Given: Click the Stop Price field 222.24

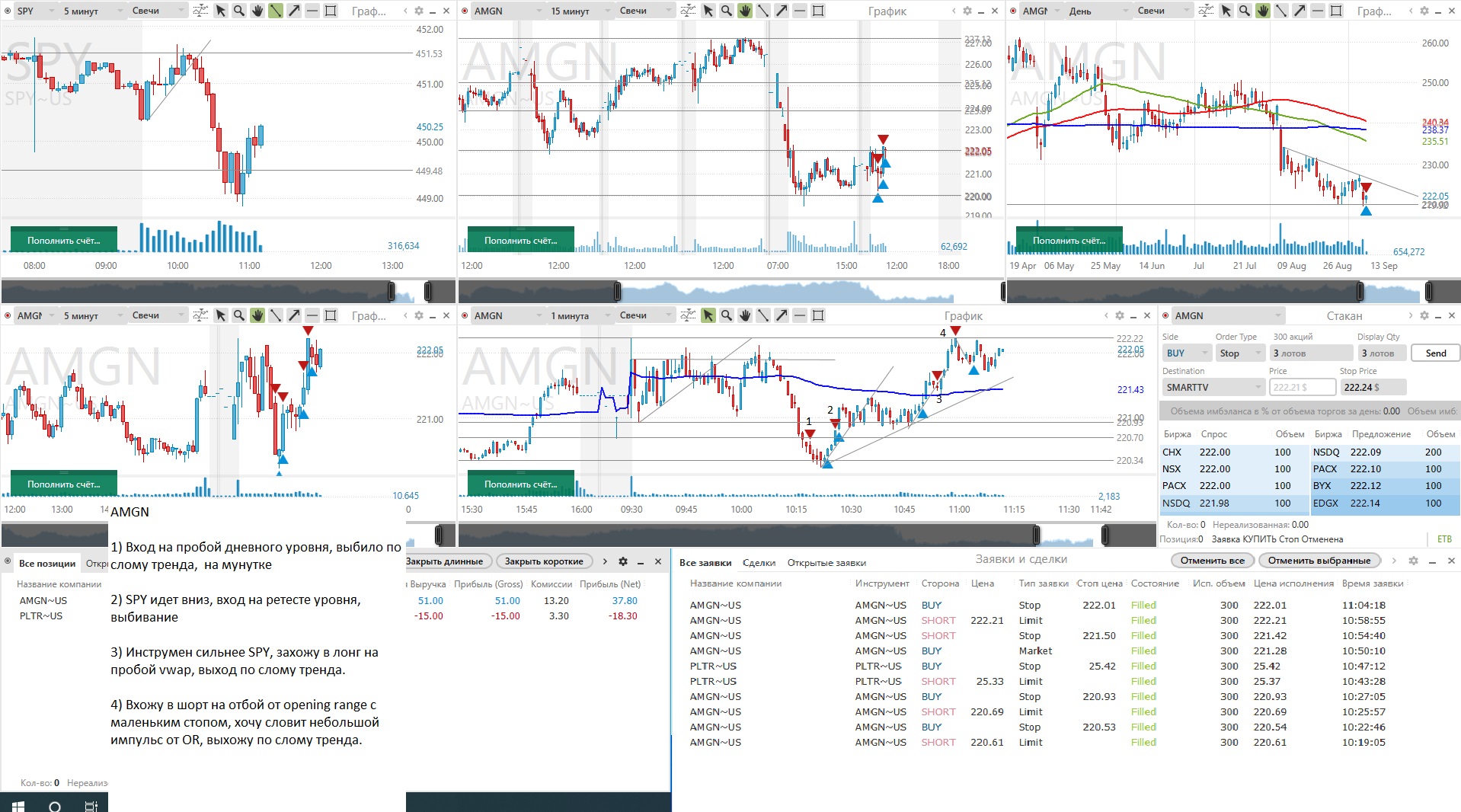Looking at the screenshot, I should [x=1373, y=388].
